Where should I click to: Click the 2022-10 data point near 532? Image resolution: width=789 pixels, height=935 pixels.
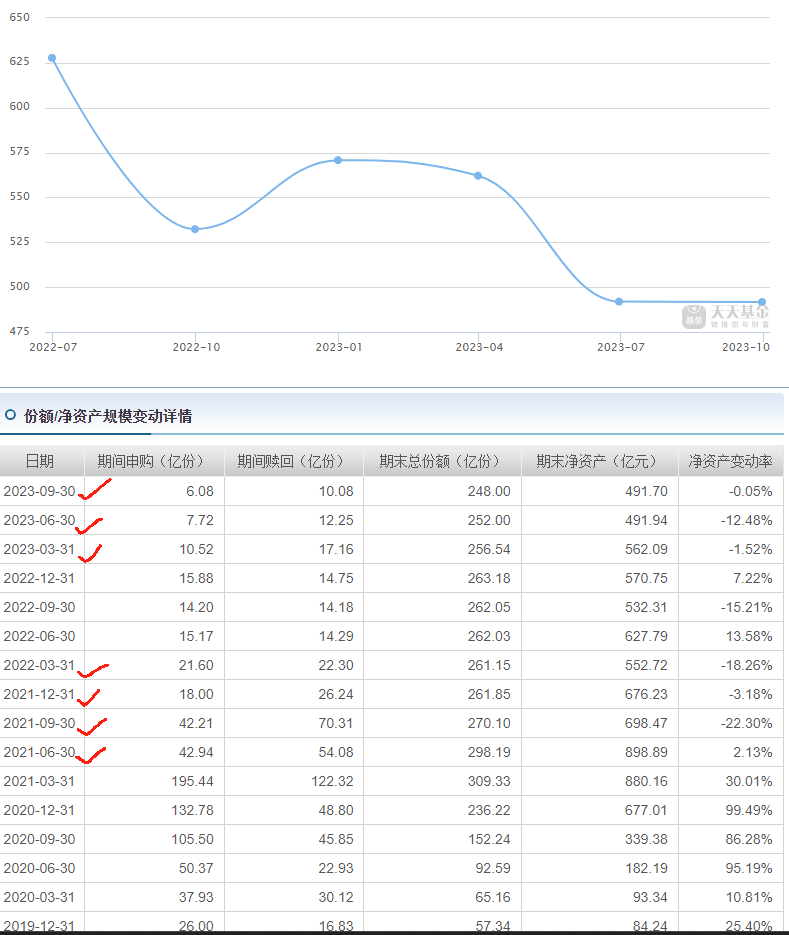[195, 229]
